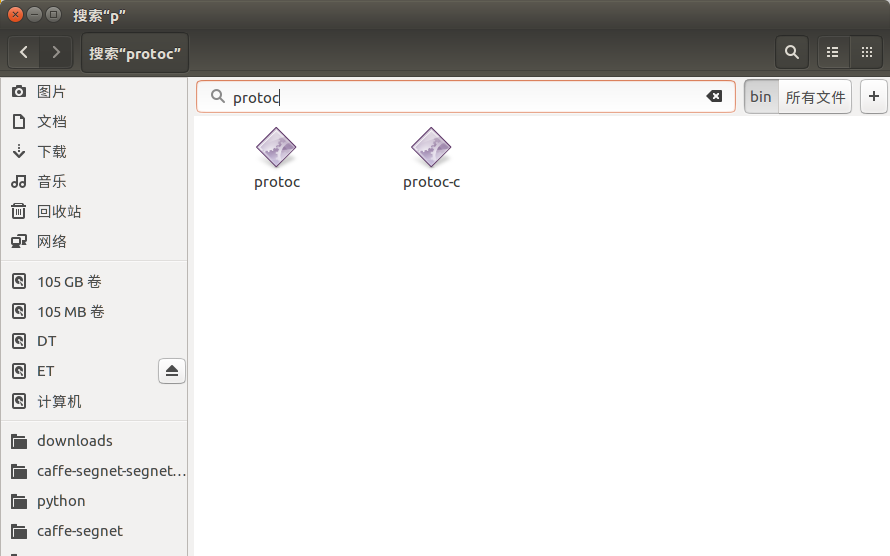Open the 105 GB 卷 volume
This screenshot has height=556, width=890.
[94, 281]
